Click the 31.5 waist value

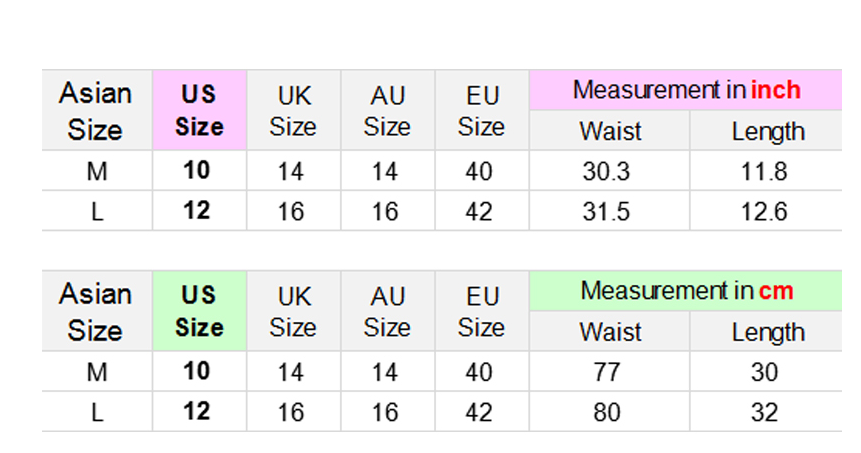click(x=606, y=211)
